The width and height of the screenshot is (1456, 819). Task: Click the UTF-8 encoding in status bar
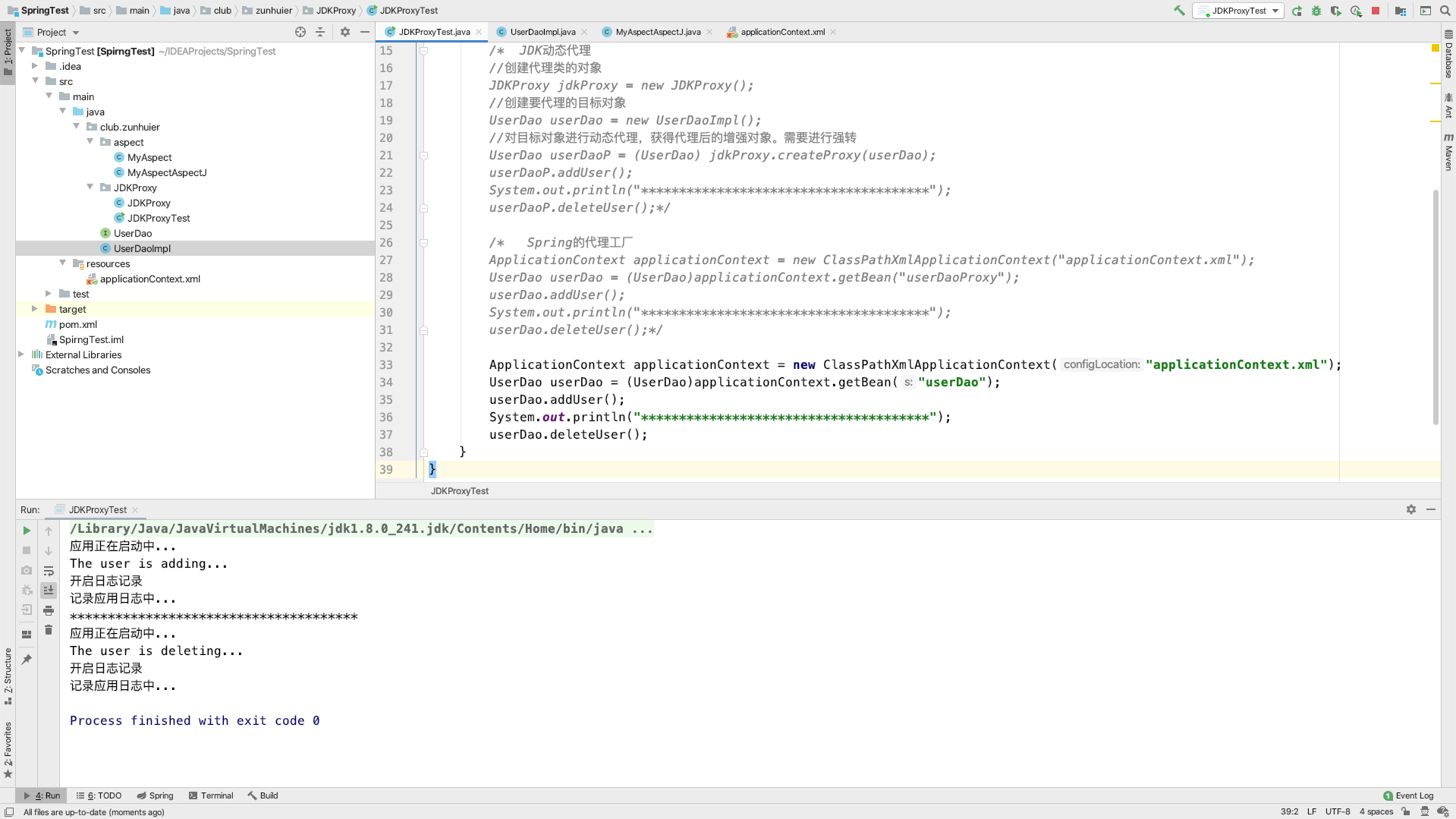click(1338, 811)
